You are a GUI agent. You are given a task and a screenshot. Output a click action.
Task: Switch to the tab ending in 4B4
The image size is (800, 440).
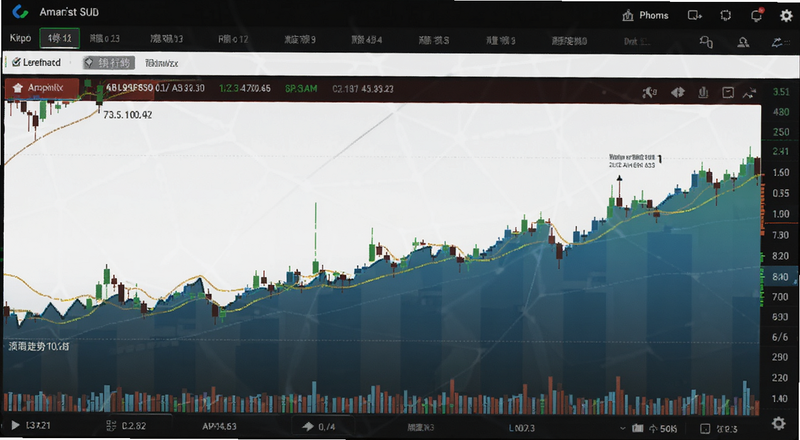tap(367, 39)
